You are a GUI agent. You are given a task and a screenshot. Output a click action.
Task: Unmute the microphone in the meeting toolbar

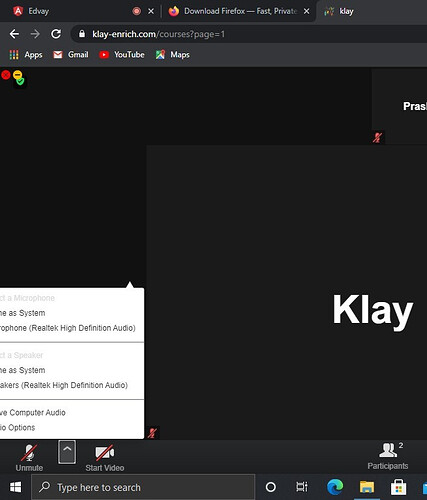point(29,458)
